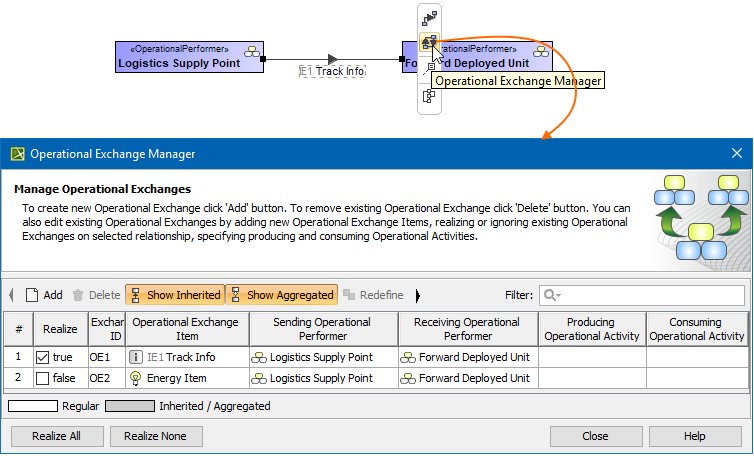This screenshot has width=754, height=456.
Task: Click sending Logistics Supply Point cell in row 1
Action: click(x=324, y=357)
